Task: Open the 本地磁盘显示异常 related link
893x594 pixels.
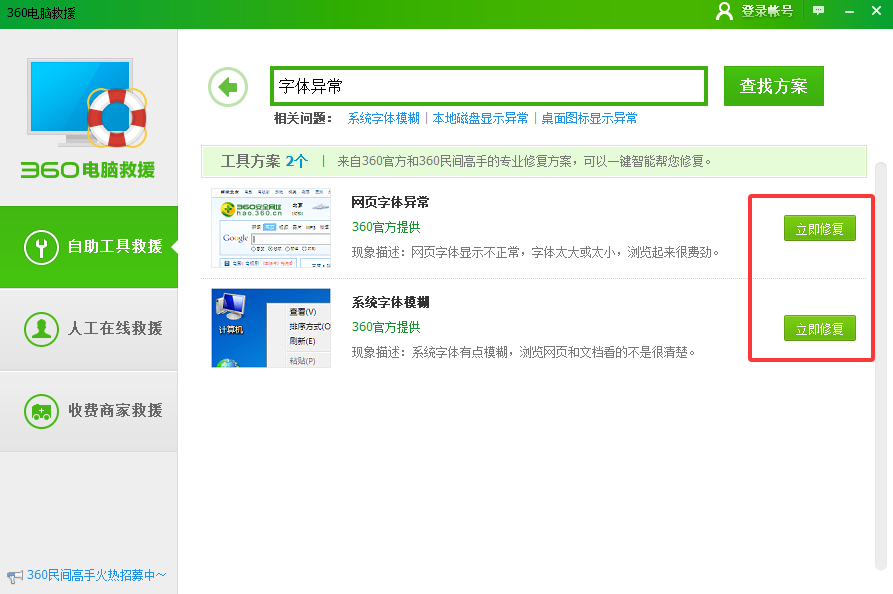Action: (480, 118)
